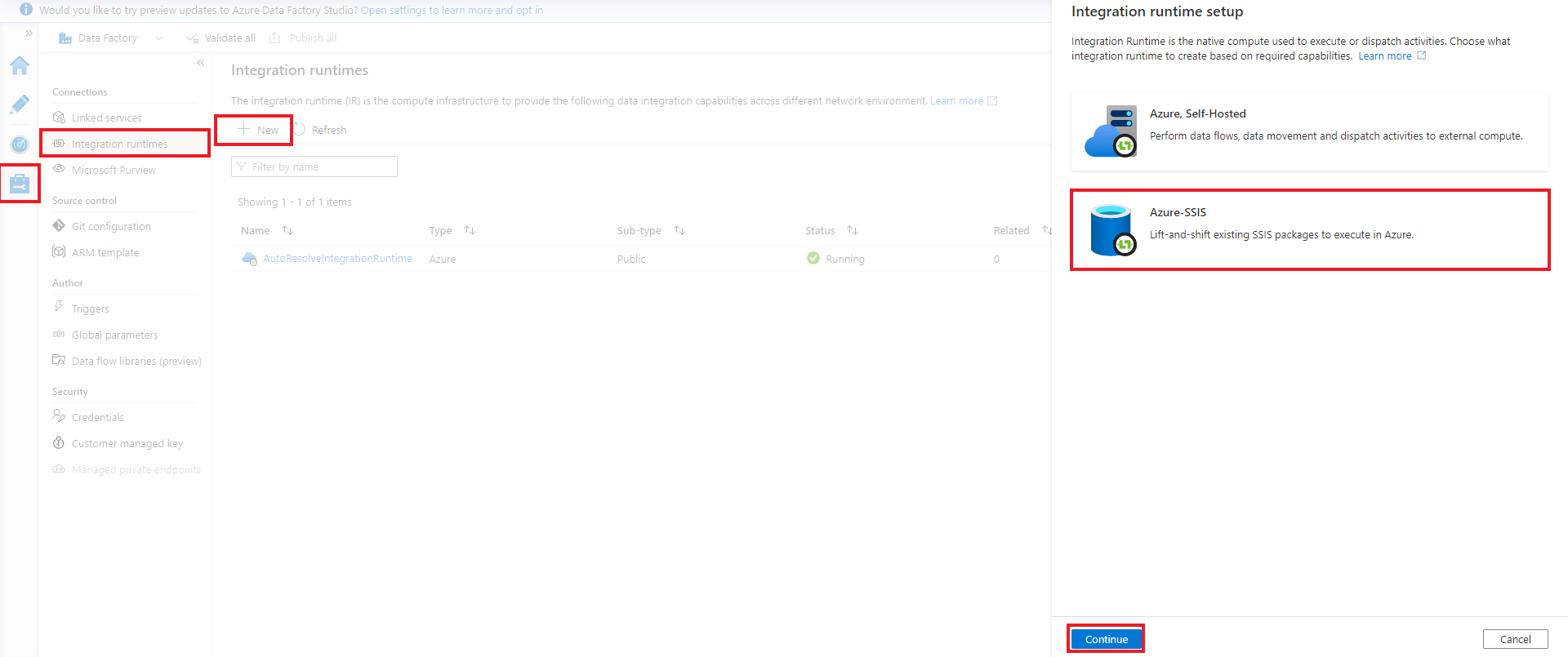The height and width of the screenshot is (657, 1568).
Task: Click the Git configuration diamond icon
Action: (x=59, y=226)
